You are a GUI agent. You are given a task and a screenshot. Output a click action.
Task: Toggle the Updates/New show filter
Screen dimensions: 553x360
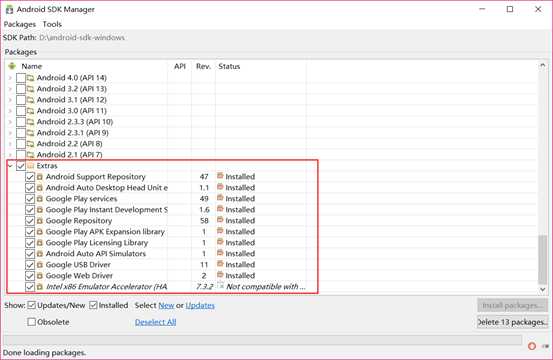[31, 305]
